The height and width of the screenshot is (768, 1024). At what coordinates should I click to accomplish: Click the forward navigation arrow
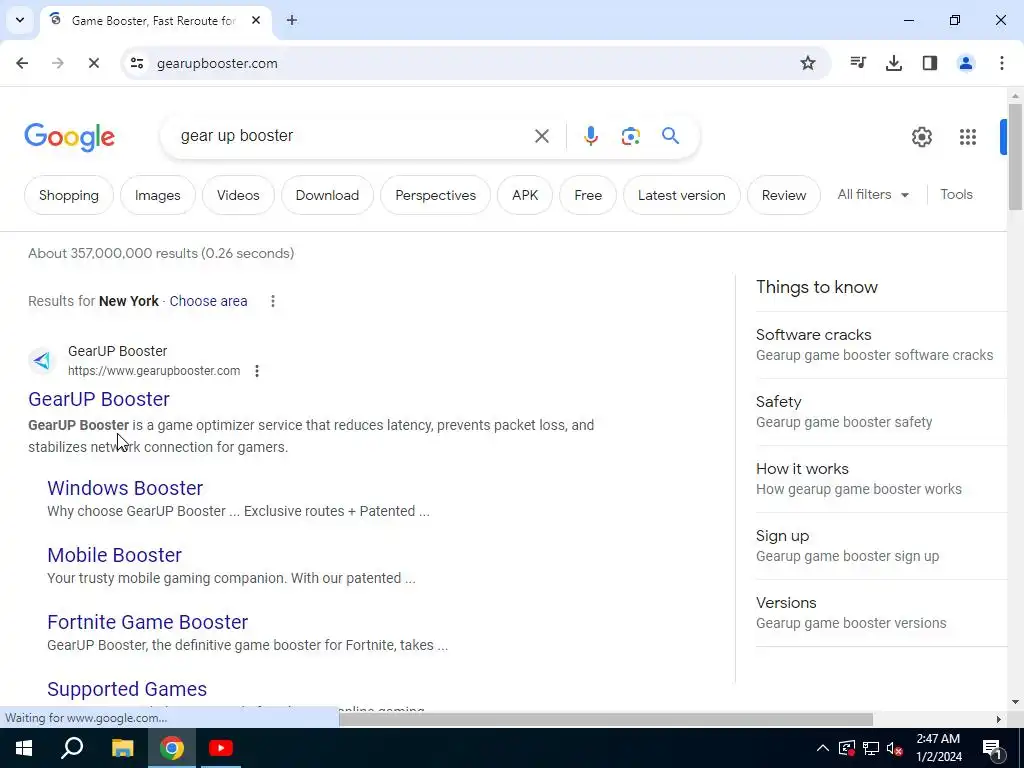coord(57,63)
